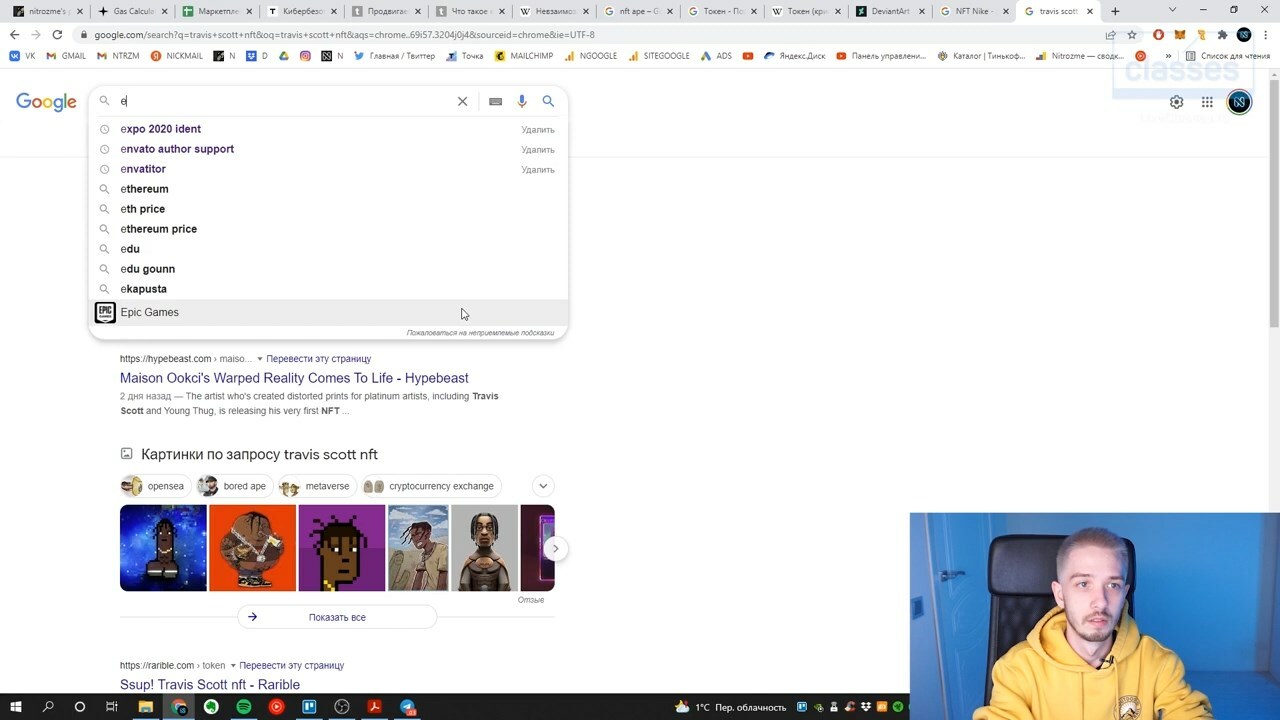Expand Hypebeast result options arrow
The image size is (1280, 720).
click(260, 359)
